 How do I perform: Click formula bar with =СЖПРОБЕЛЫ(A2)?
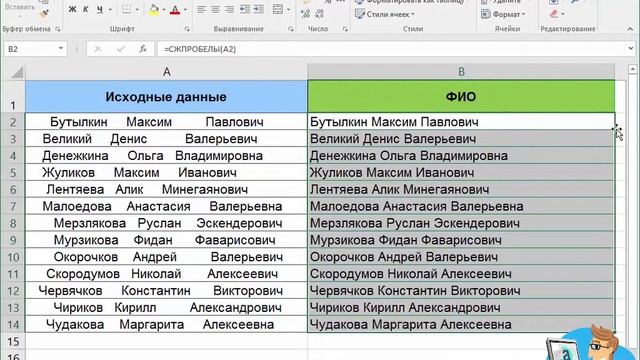point(392,49)
